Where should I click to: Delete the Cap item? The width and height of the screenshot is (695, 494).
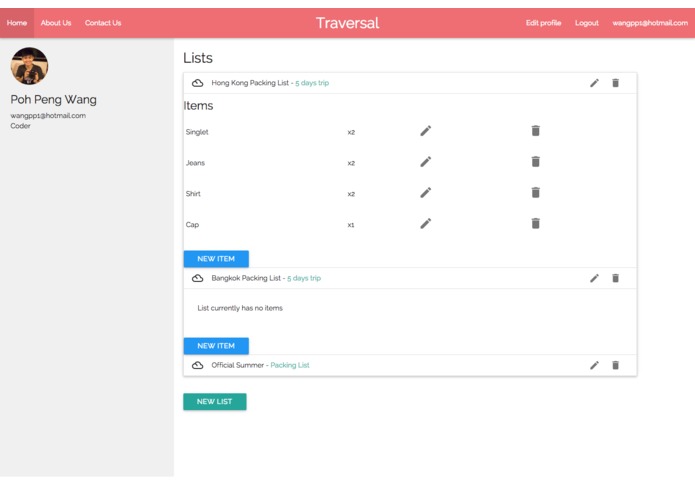point(535,223)
